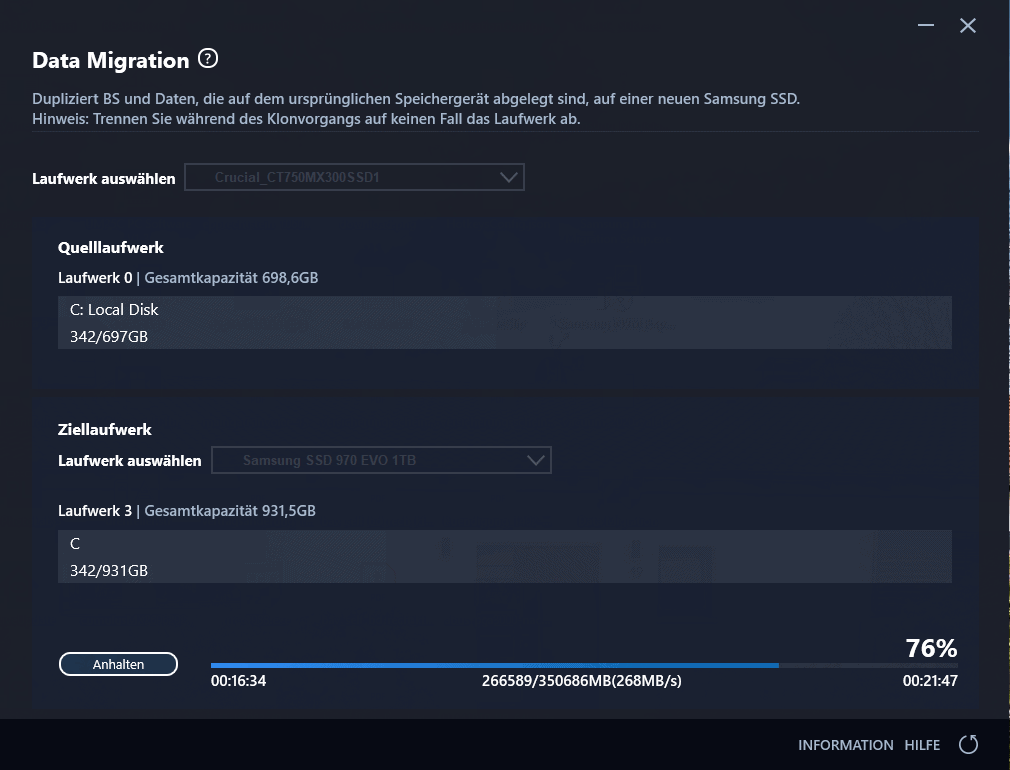Click the help question mark beside Data Migration
The image size is (1010, 770).
point(208,59)
